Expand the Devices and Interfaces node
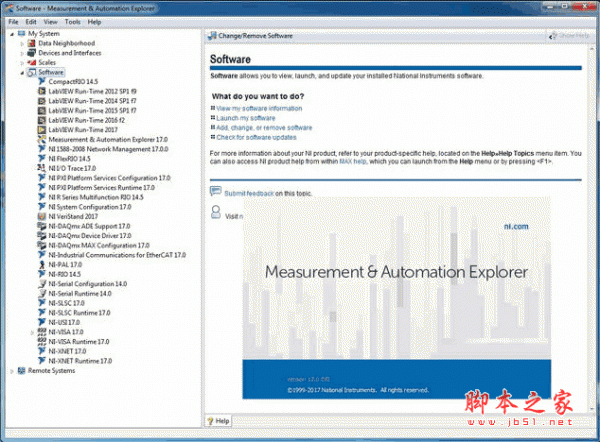This screenshot has height=442, width=600. (22, 53)
